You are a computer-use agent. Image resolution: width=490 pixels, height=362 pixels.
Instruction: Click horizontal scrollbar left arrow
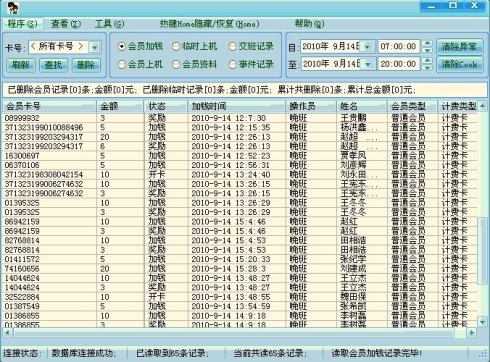[7, 332]
